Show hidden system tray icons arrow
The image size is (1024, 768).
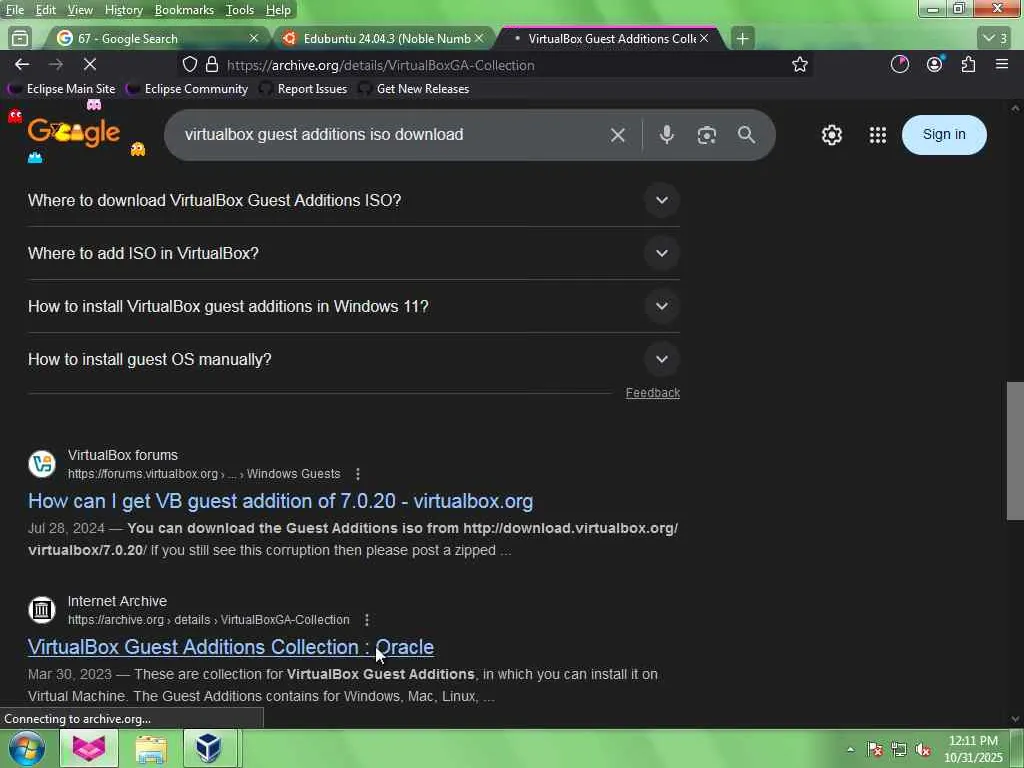click(850, 750)
